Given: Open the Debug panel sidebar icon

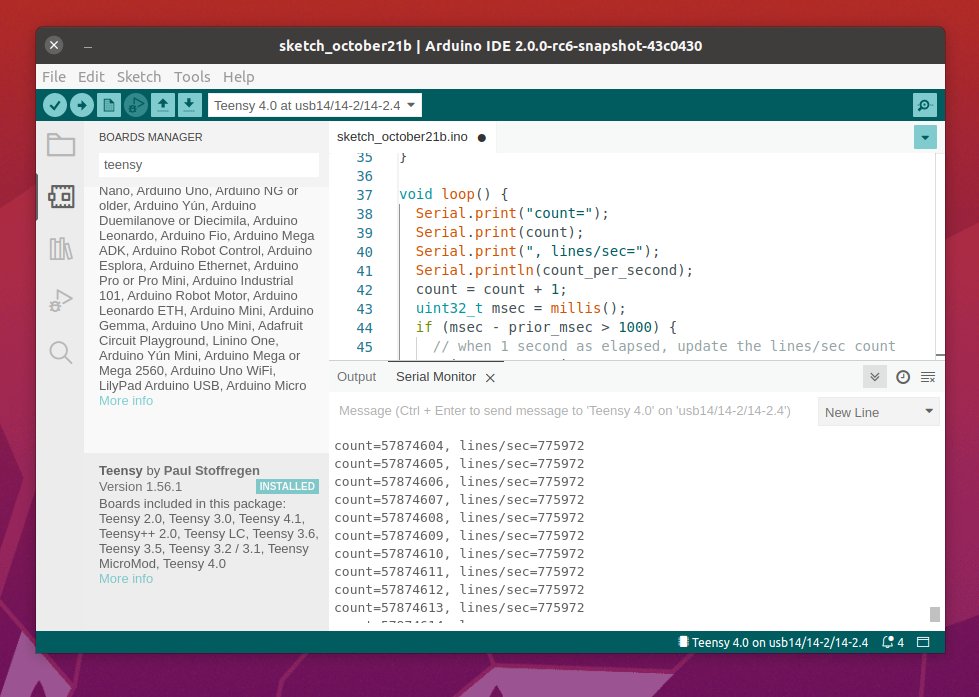Looking at the screenshot, I should pos(61,300).
